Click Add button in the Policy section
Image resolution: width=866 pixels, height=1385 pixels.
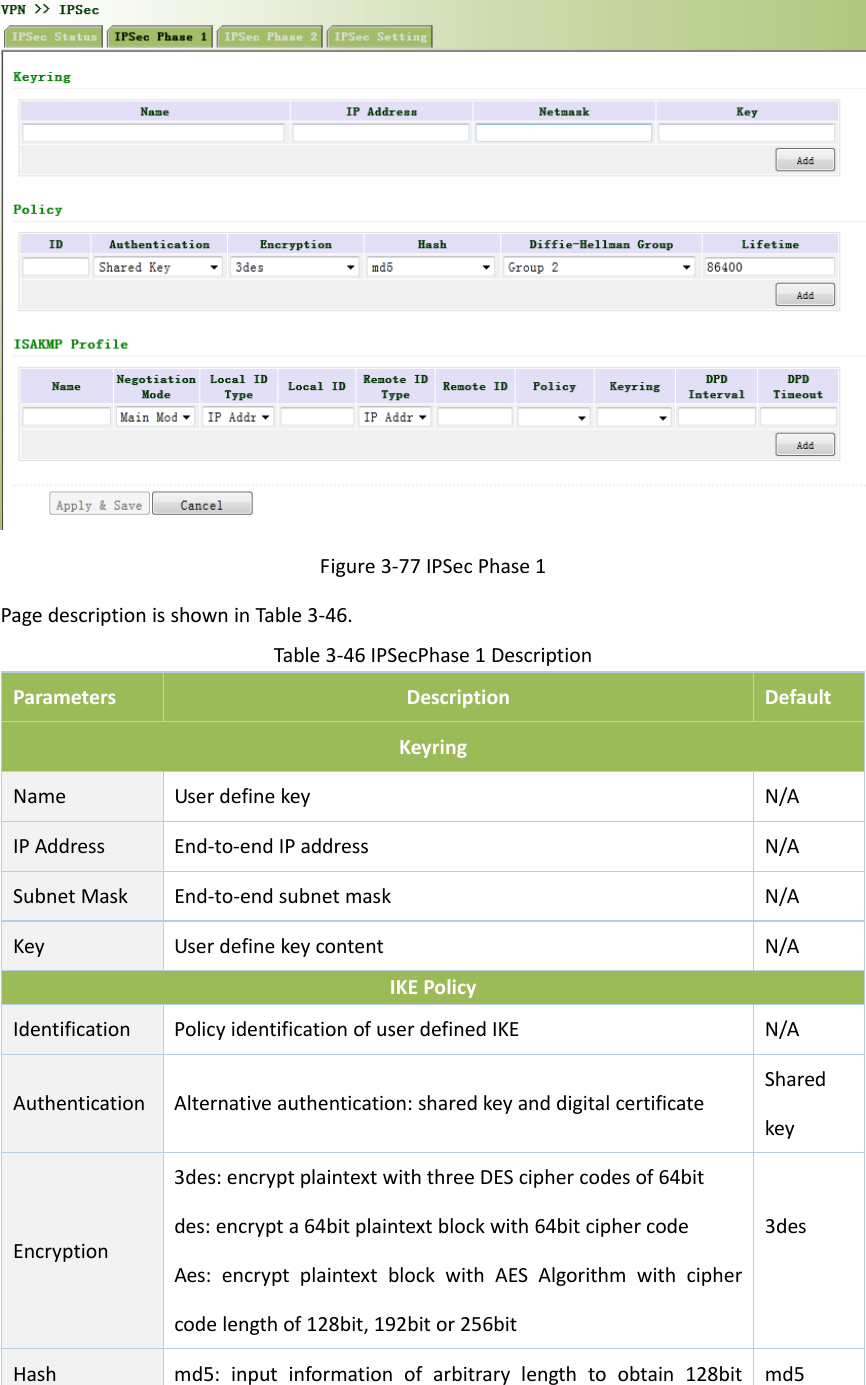click(x=805, y=294)
